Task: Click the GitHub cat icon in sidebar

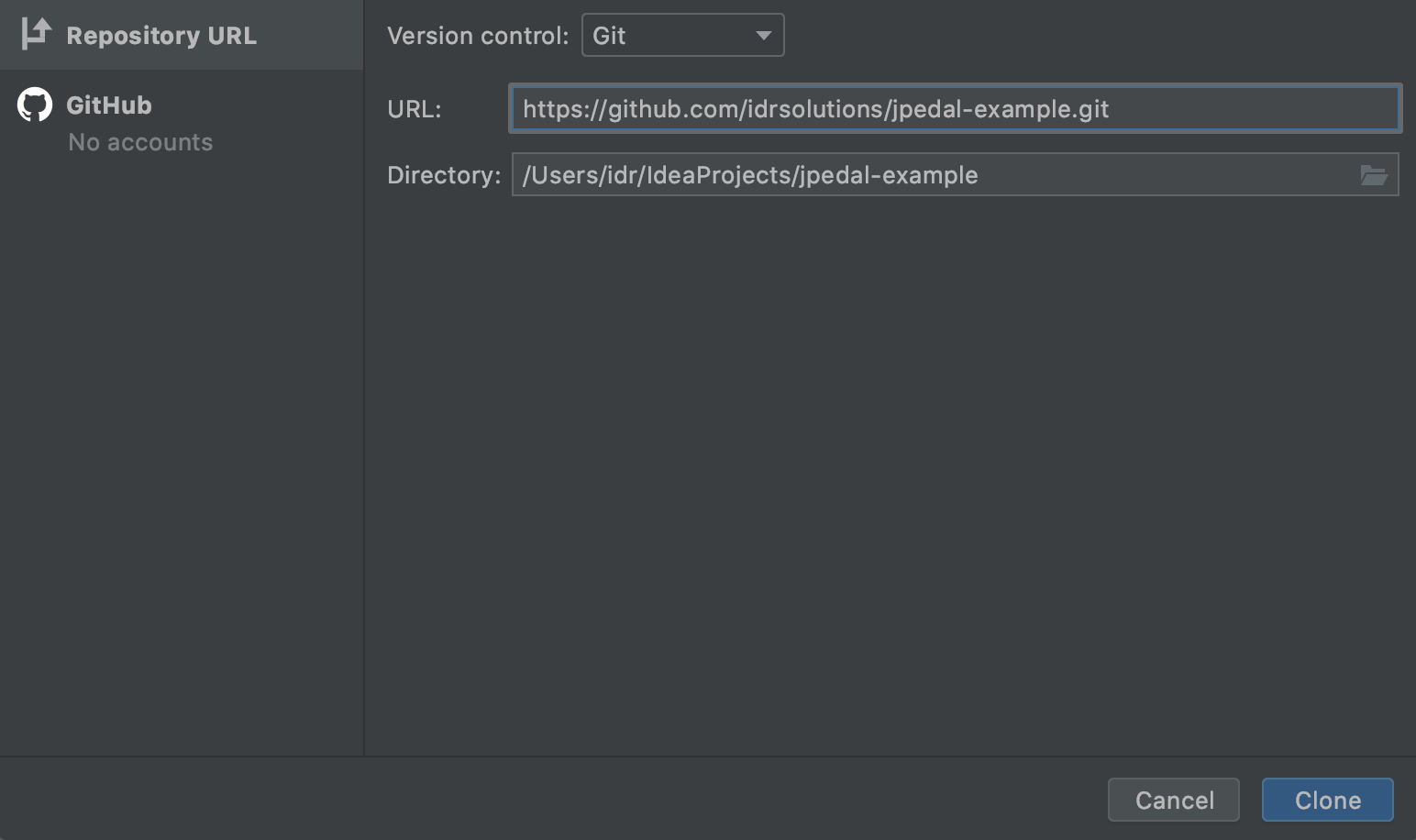Action: point(34,104)
